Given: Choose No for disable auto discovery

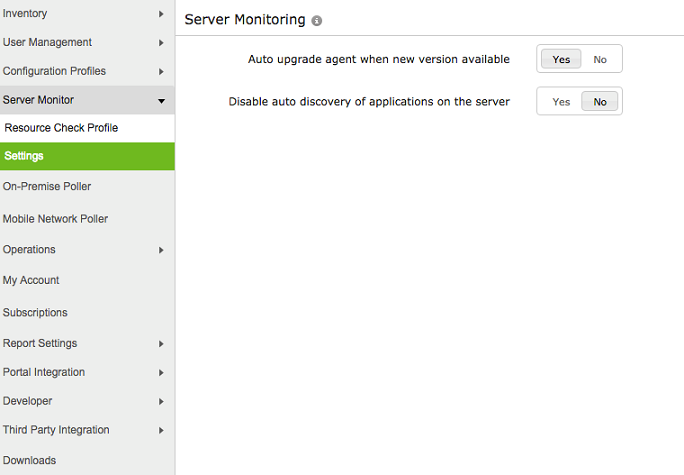Looking at the screenshot, I should [x=600, y=101].
